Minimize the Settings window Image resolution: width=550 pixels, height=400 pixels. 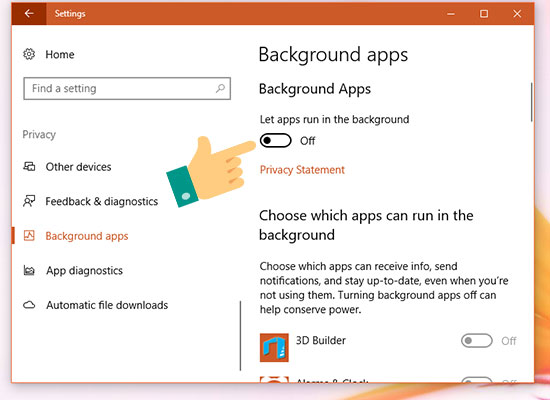(x=451, y=14)
